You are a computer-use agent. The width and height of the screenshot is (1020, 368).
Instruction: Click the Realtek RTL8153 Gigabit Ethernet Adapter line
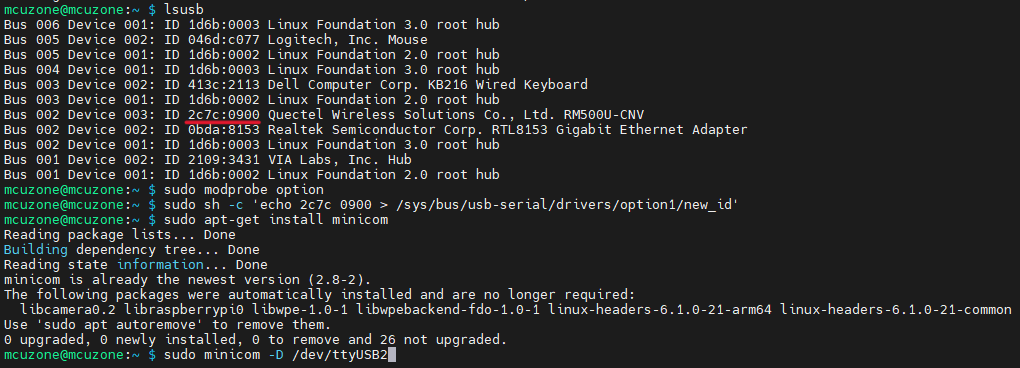375,129
